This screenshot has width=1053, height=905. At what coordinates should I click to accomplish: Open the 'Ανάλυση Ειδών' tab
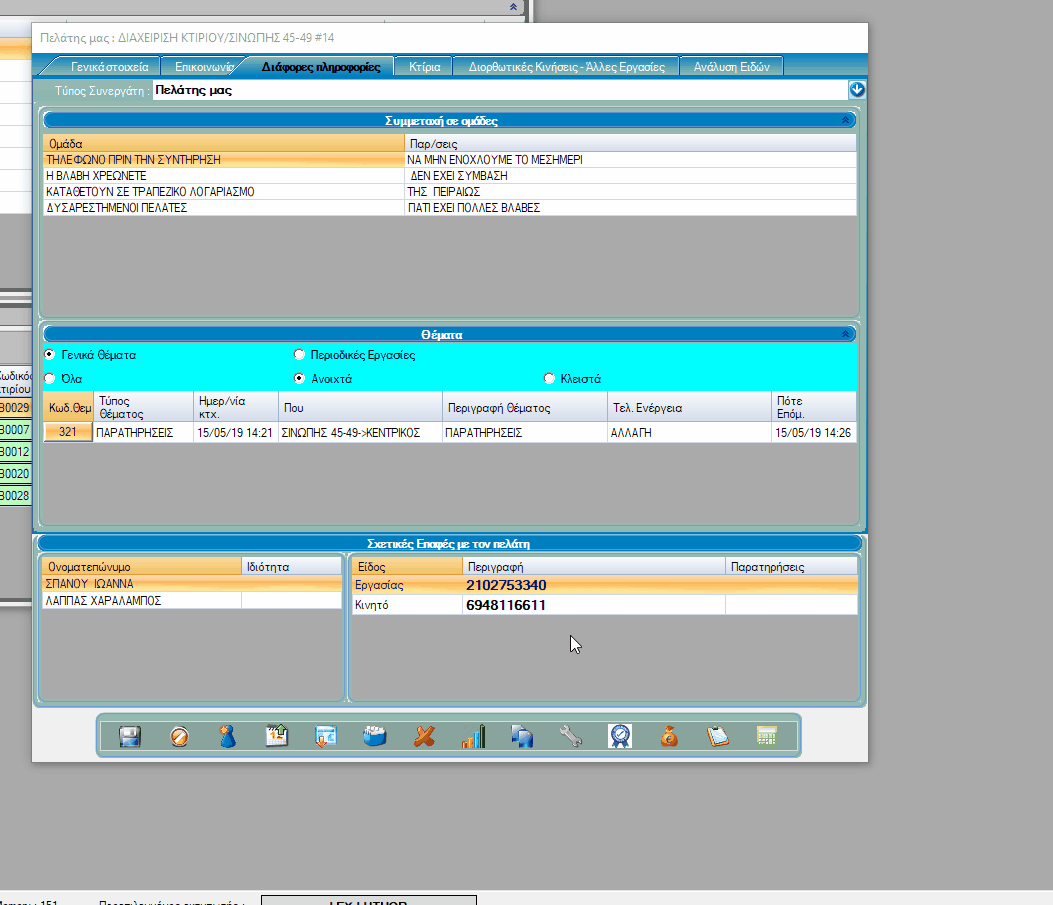tap(731, 67)
